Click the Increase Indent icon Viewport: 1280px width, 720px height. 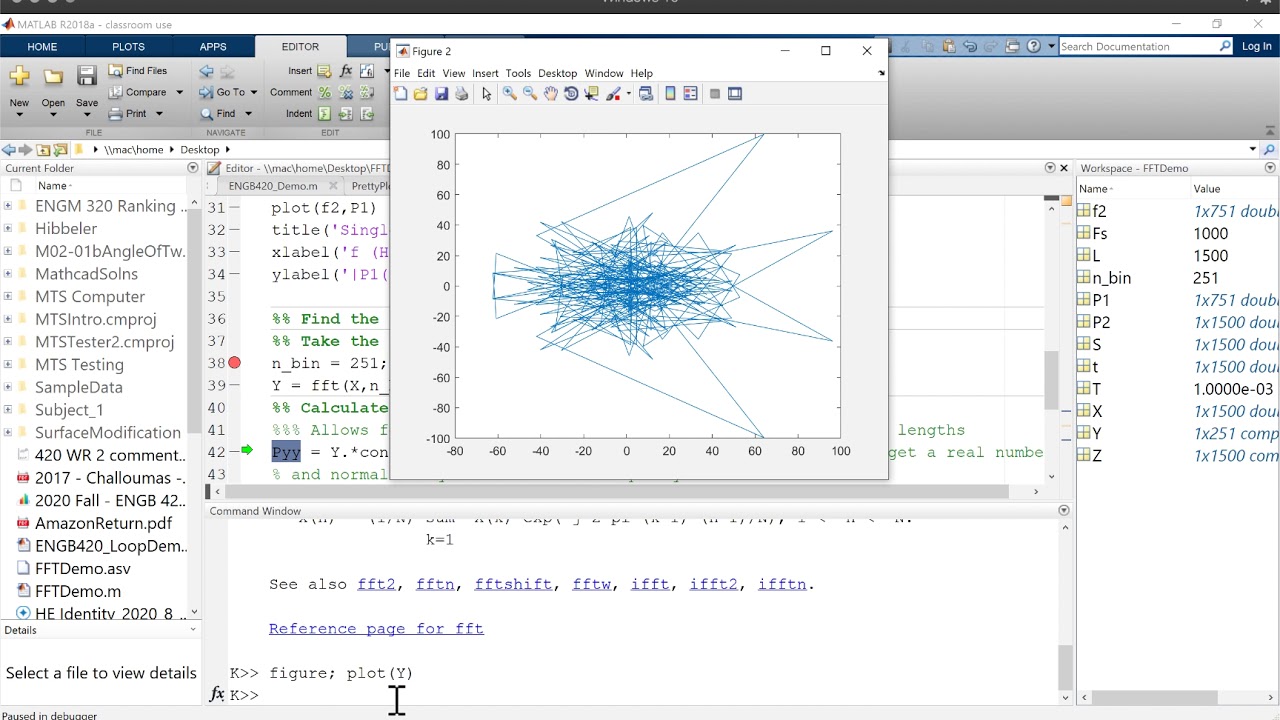(x=346, y=114)
